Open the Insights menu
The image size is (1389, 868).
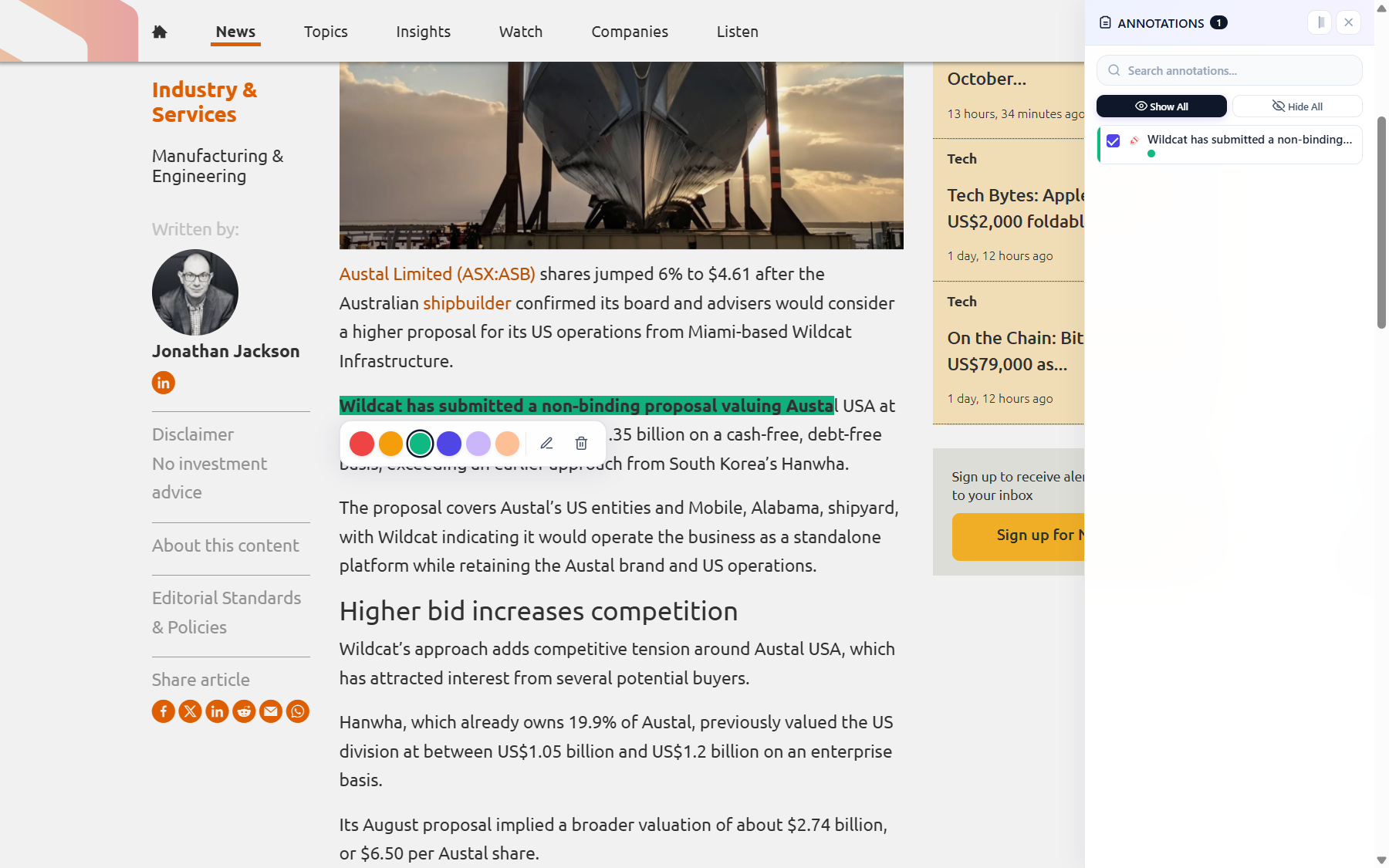[x=423, y=32]
